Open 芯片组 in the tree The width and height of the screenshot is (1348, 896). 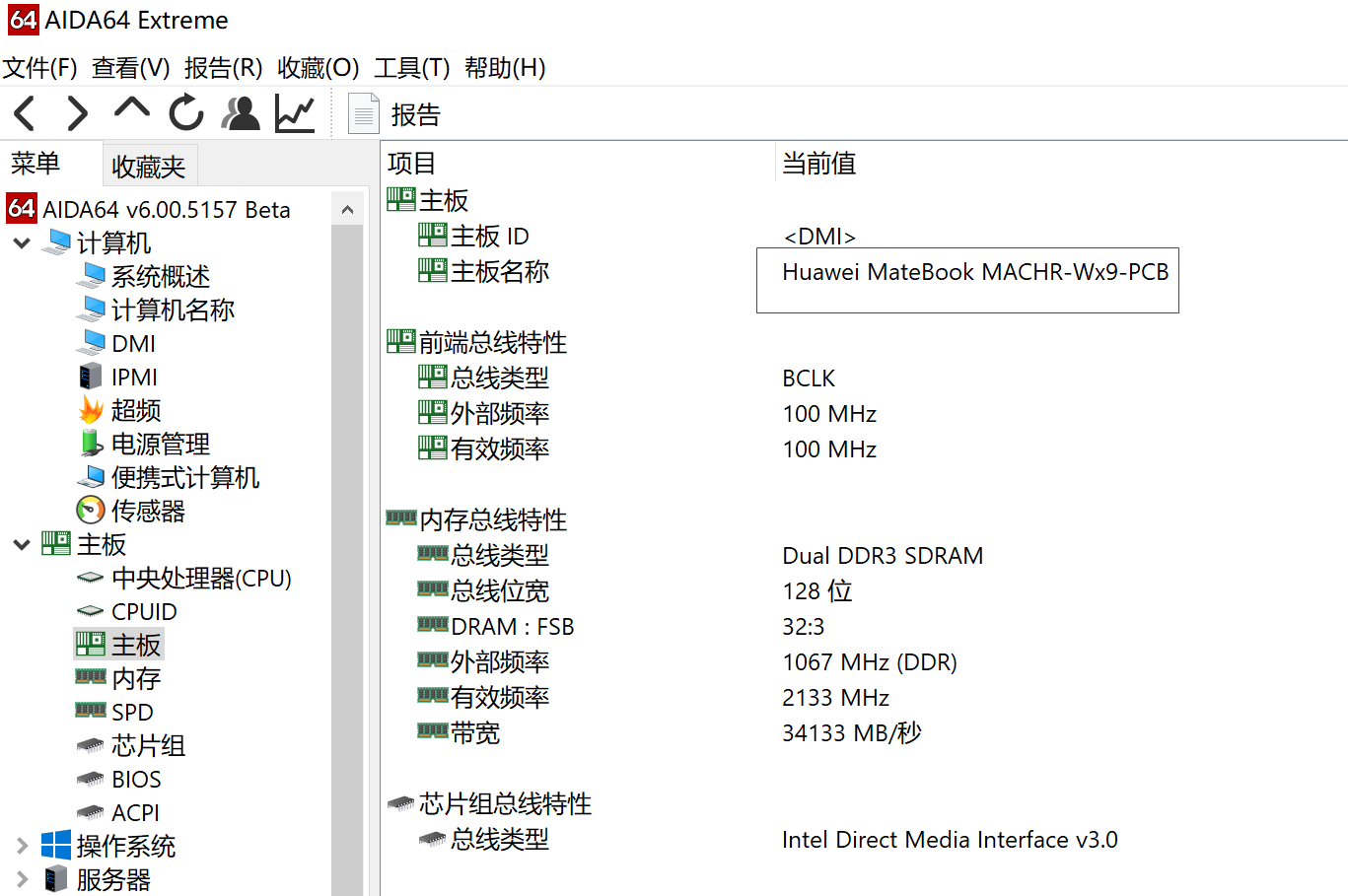[x=131, y=745]
